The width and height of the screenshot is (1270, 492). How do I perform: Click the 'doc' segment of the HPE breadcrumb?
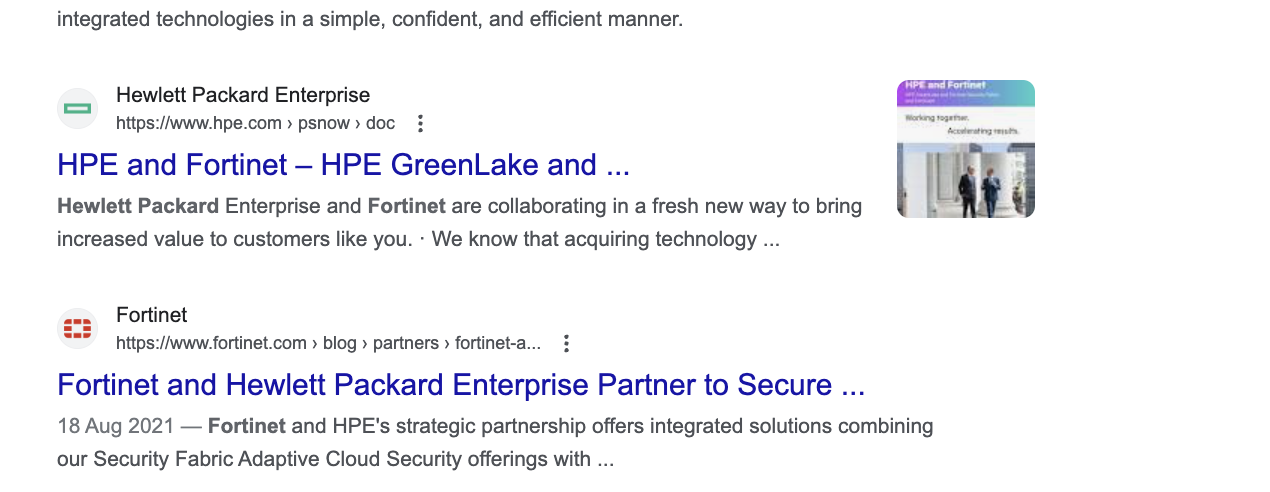click(380, 123)
